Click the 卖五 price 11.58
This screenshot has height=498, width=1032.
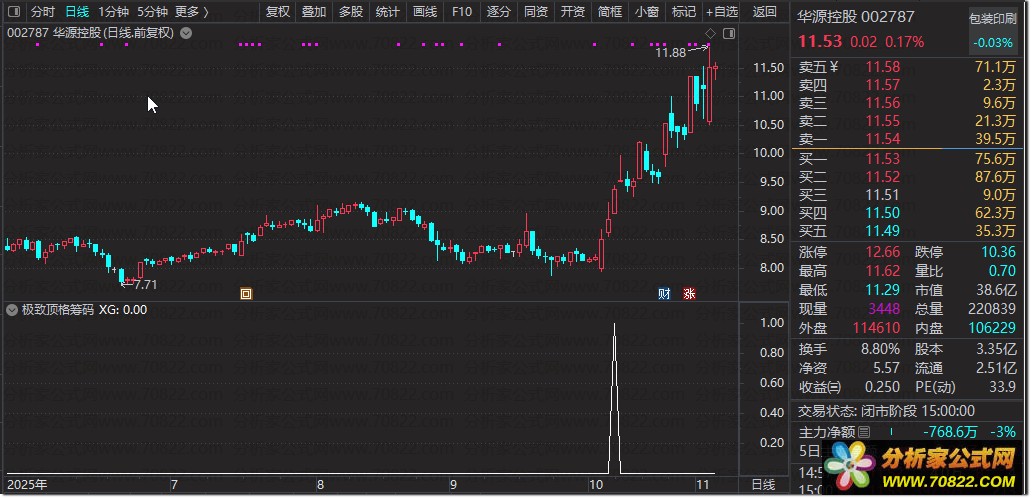pos(882,66)
